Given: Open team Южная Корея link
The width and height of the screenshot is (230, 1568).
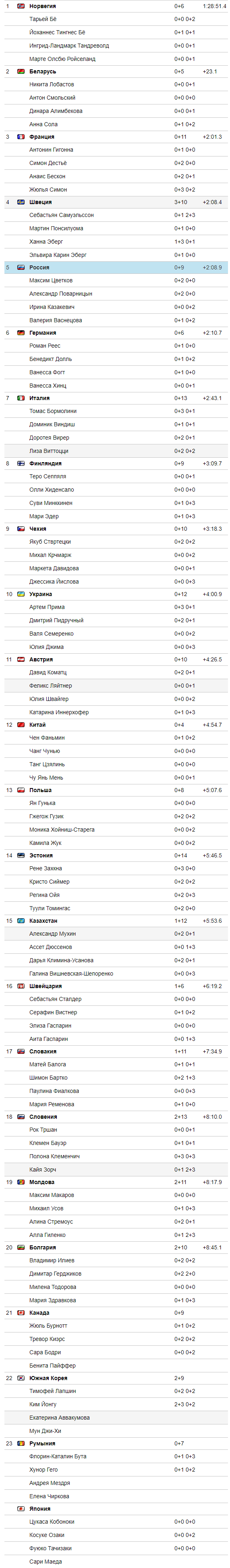Looking at the screenshot, I should (x=48, y=1378).
